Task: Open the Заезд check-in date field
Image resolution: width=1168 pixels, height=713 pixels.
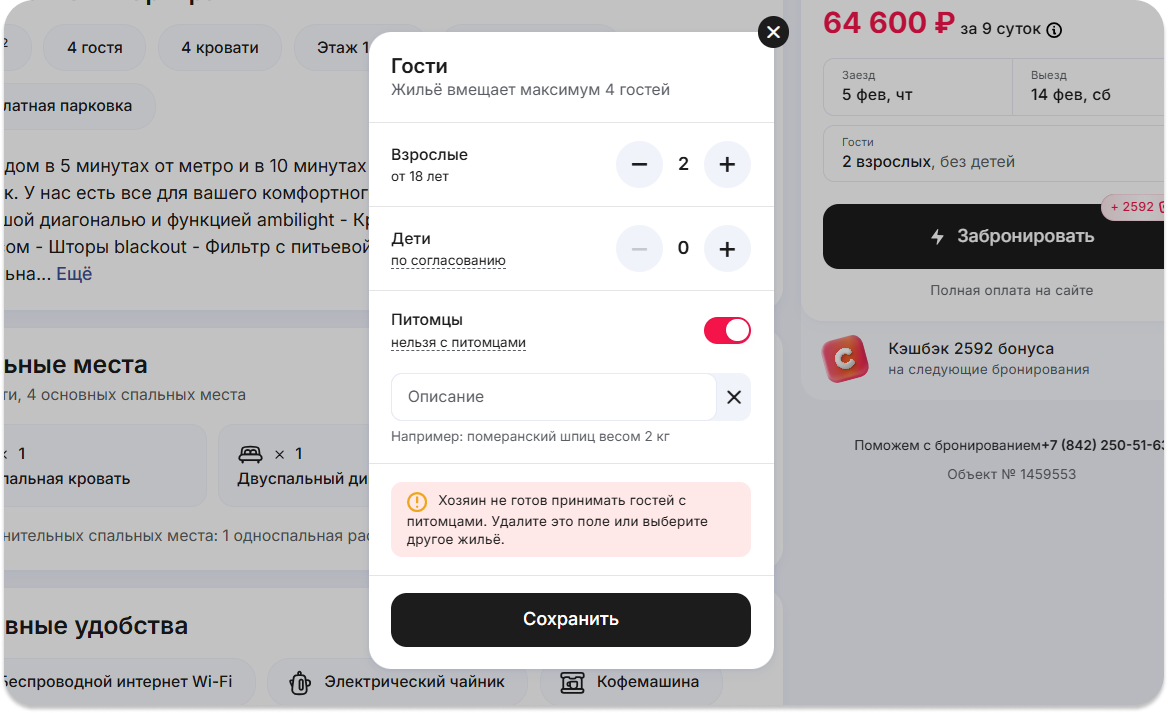Action: (918, 86)
